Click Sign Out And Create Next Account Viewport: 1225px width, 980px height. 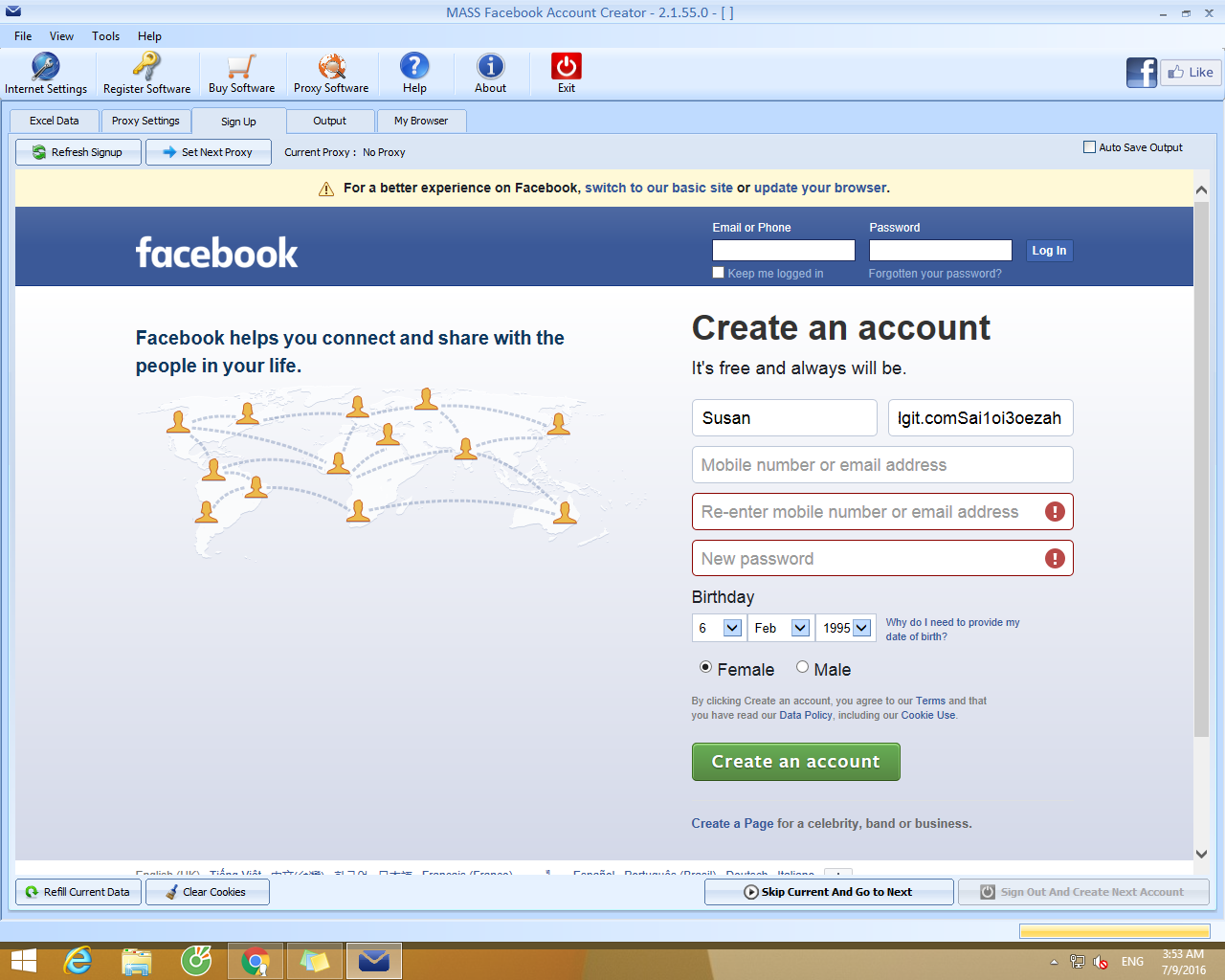point(1083,892)
